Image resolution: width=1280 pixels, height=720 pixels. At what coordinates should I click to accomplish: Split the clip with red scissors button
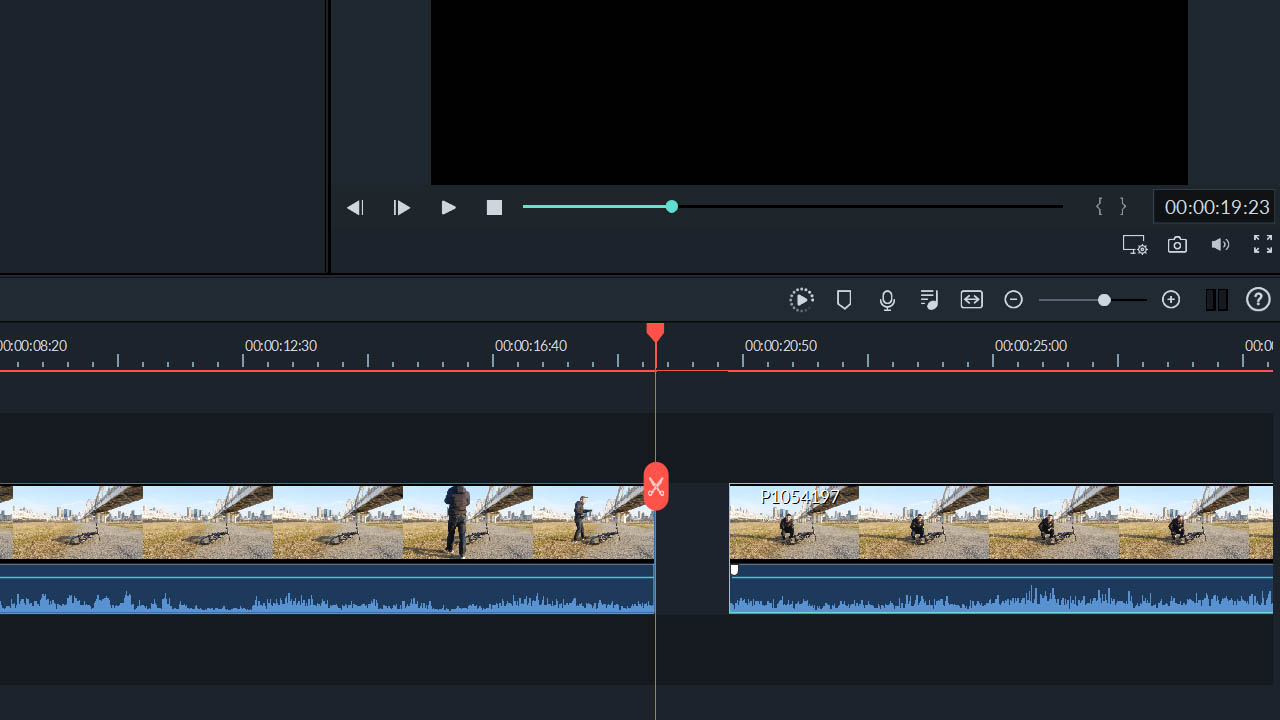pos(656,487)
